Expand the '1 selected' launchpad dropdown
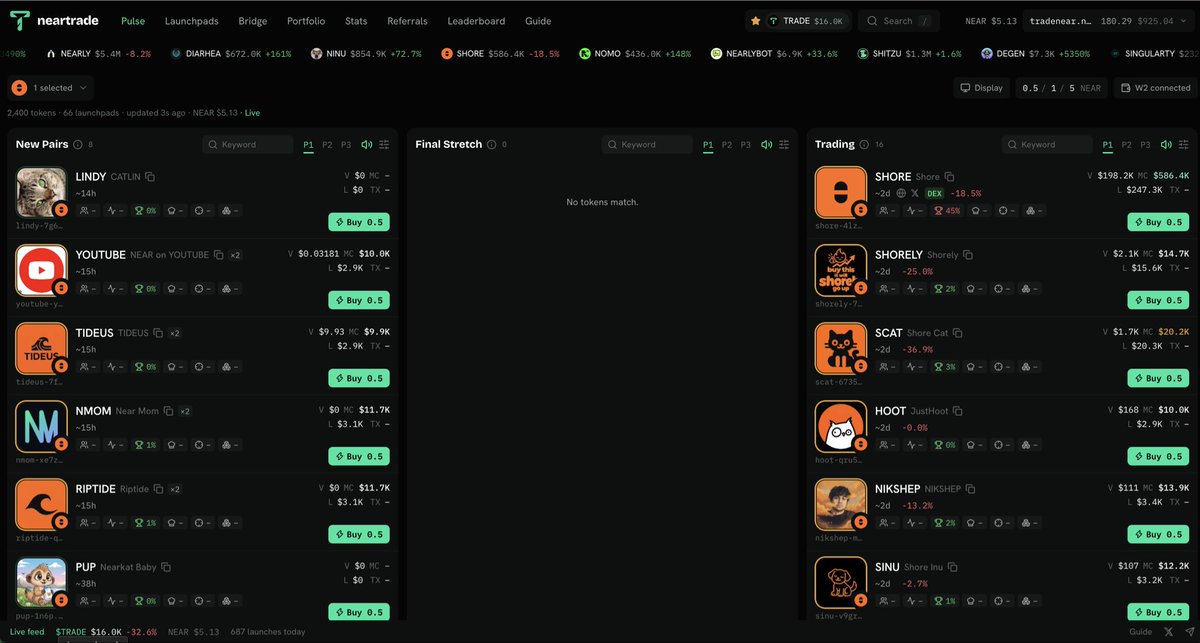1200x643 pixels. point(51,88)
